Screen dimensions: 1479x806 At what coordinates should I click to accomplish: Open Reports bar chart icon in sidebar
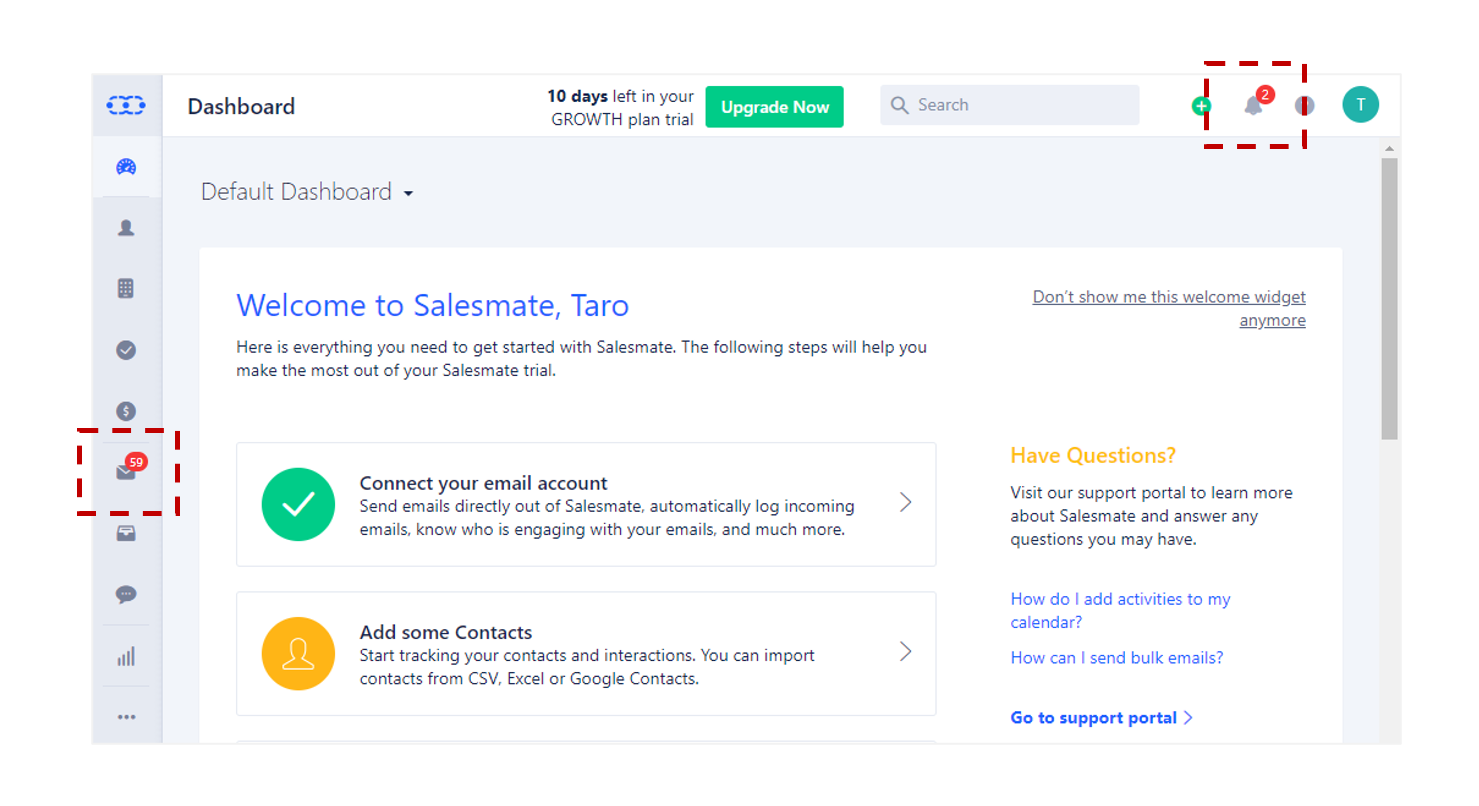pyautogui.click(x=126, y=657)
